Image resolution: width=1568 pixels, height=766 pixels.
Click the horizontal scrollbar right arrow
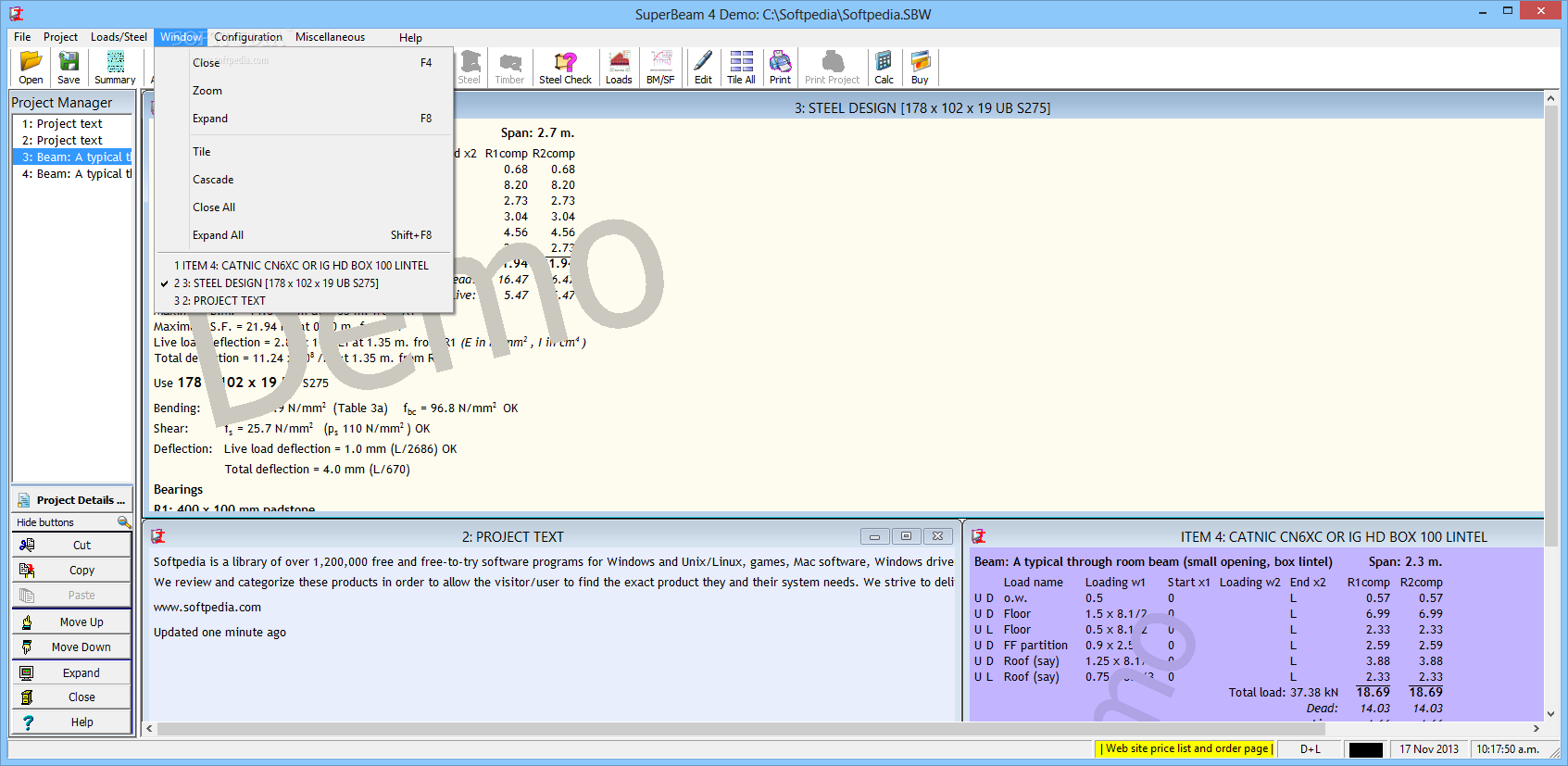click(x=1536, y=729)
